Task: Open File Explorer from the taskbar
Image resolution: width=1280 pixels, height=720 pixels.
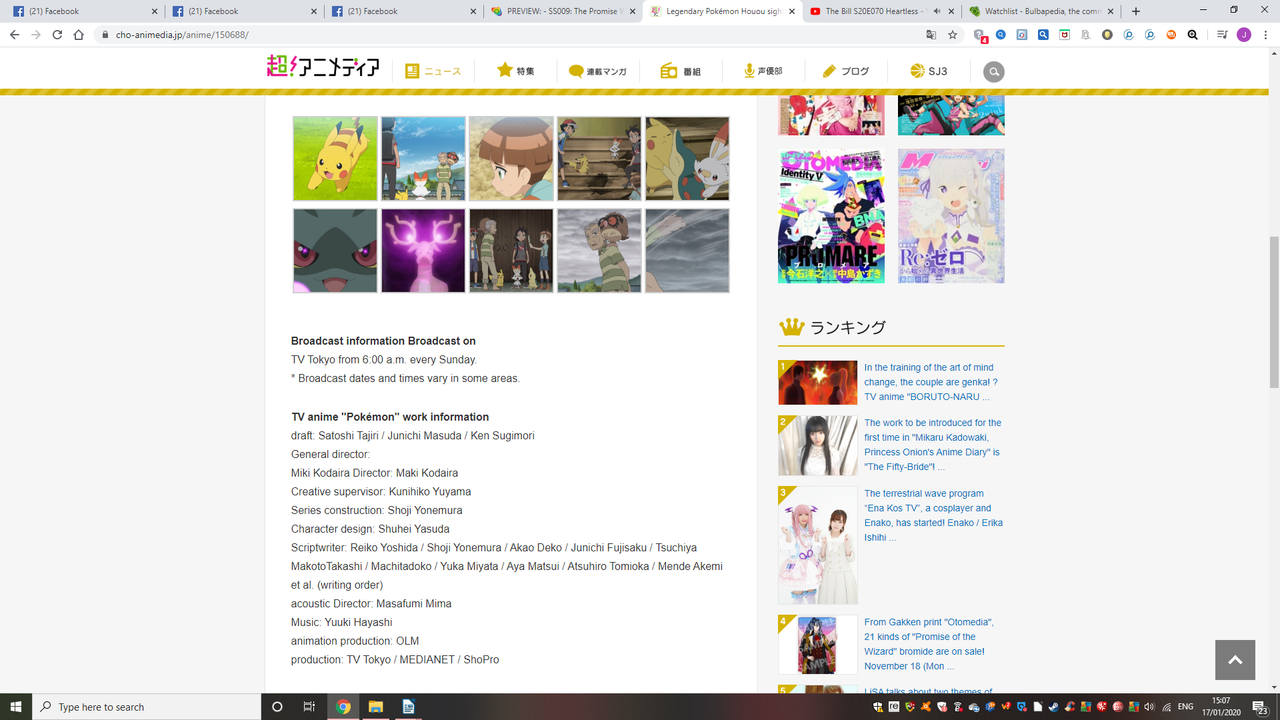Action: pyautogui.click(x=376, y=707)
